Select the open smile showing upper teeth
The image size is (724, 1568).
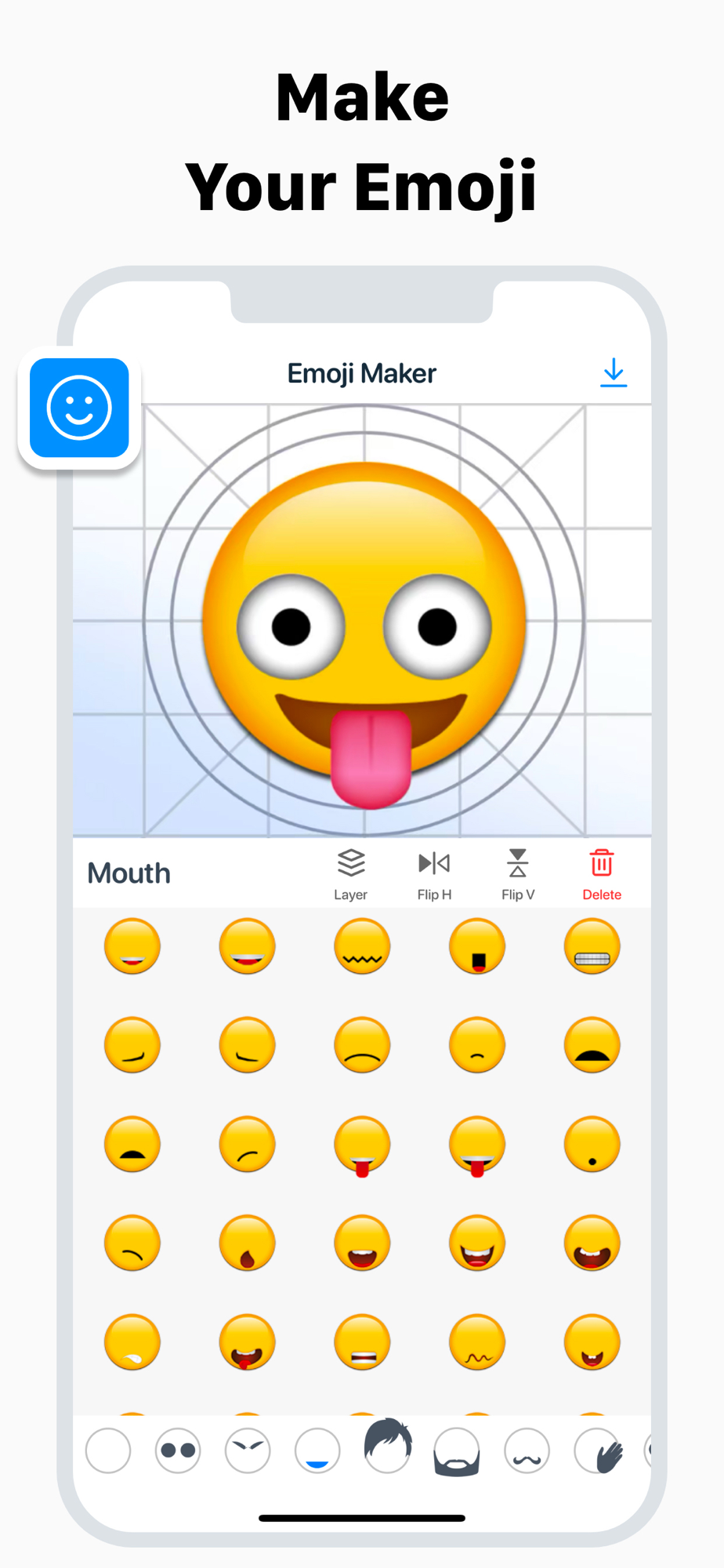click(362, 1243)
